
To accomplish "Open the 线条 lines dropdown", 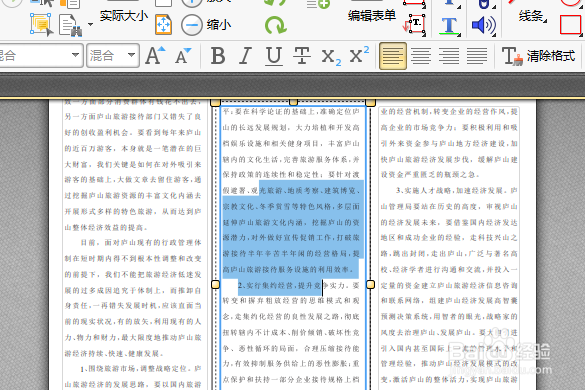I will [x=532, y=16].
